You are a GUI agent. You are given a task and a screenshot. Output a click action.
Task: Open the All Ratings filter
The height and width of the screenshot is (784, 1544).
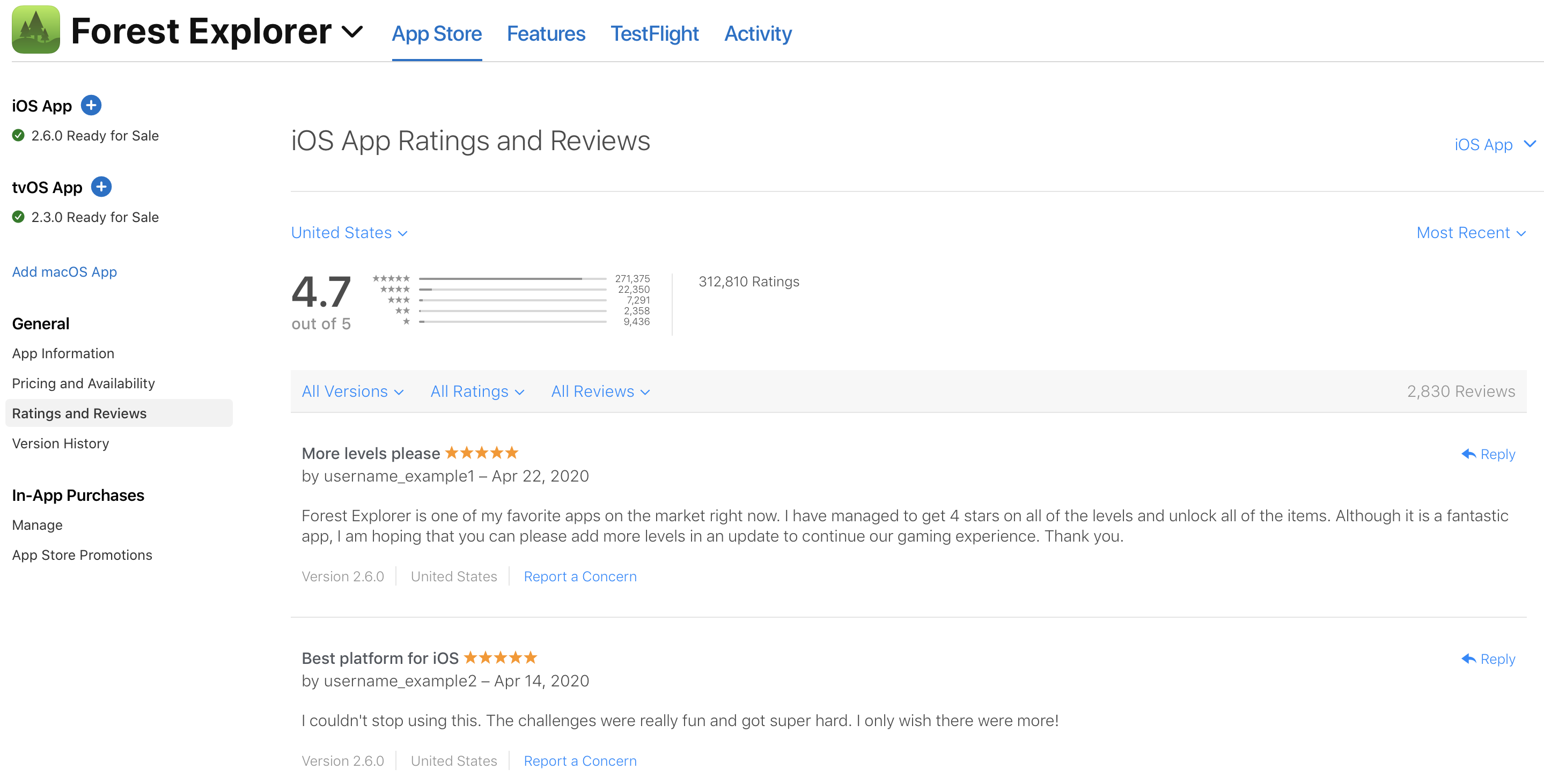[477, 391]
